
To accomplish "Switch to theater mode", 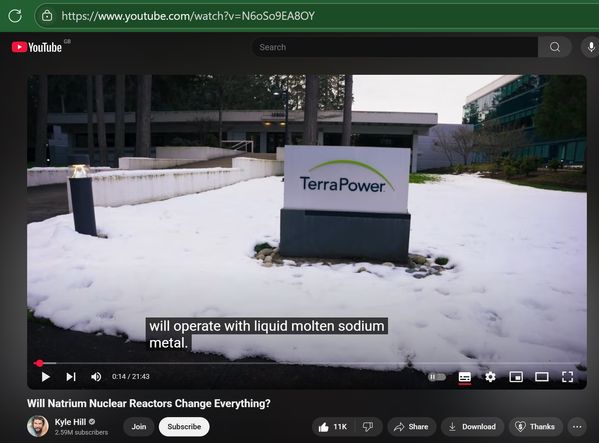I will tap(542, 377).
